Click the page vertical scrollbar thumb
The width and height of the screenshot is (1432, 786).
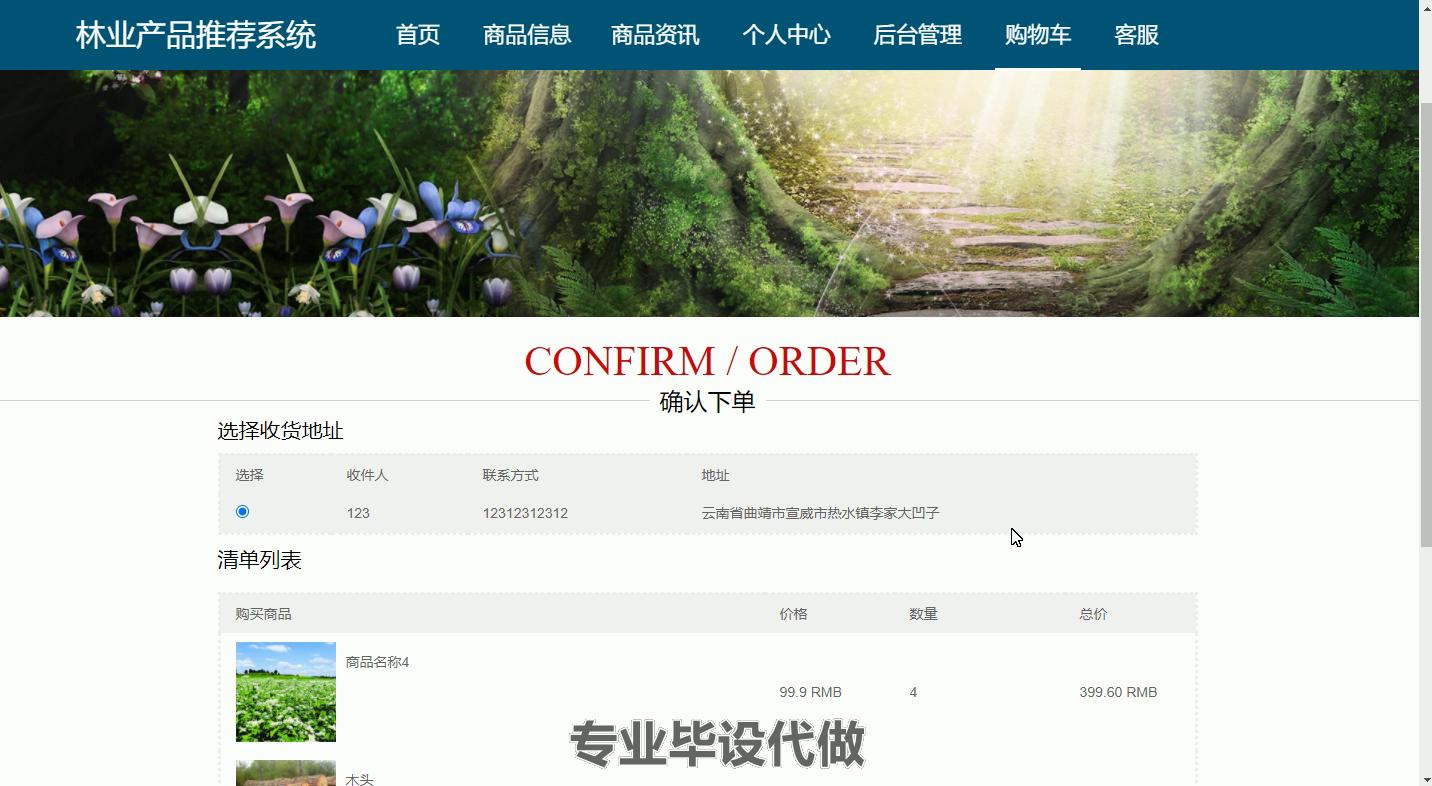(1425, 320)
